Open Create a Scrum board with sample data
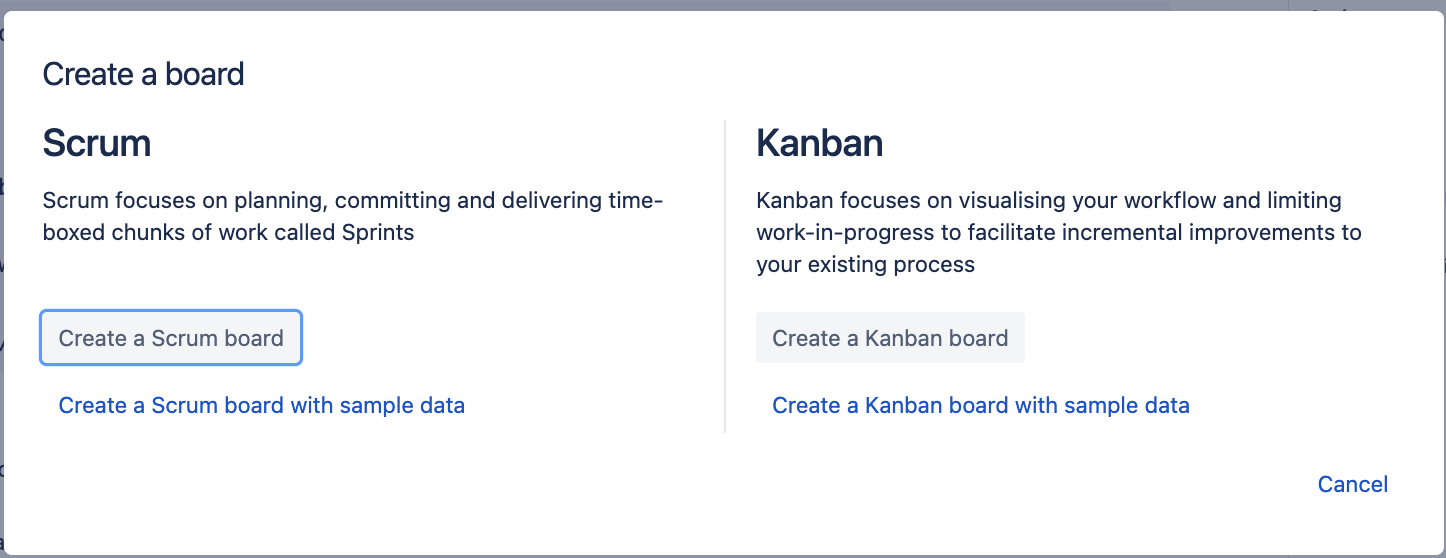1446x558 pixels. click(262, 405)
